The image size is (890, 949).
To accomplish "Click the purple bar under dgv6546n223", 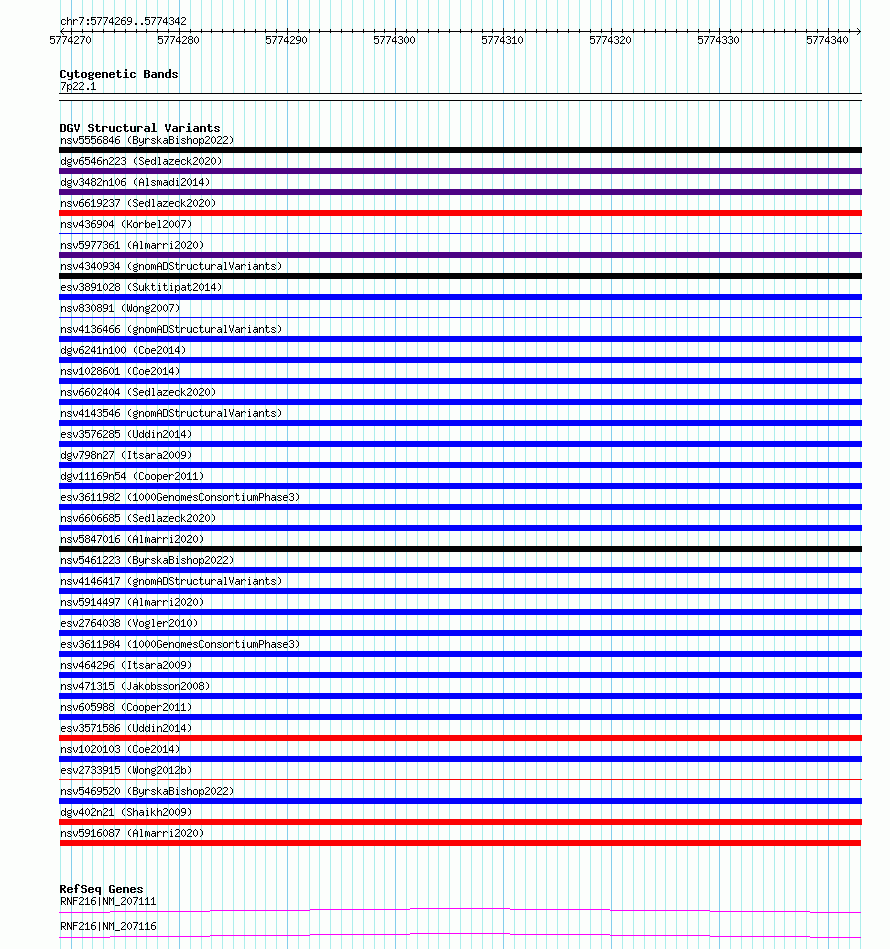I will [460, 171].
